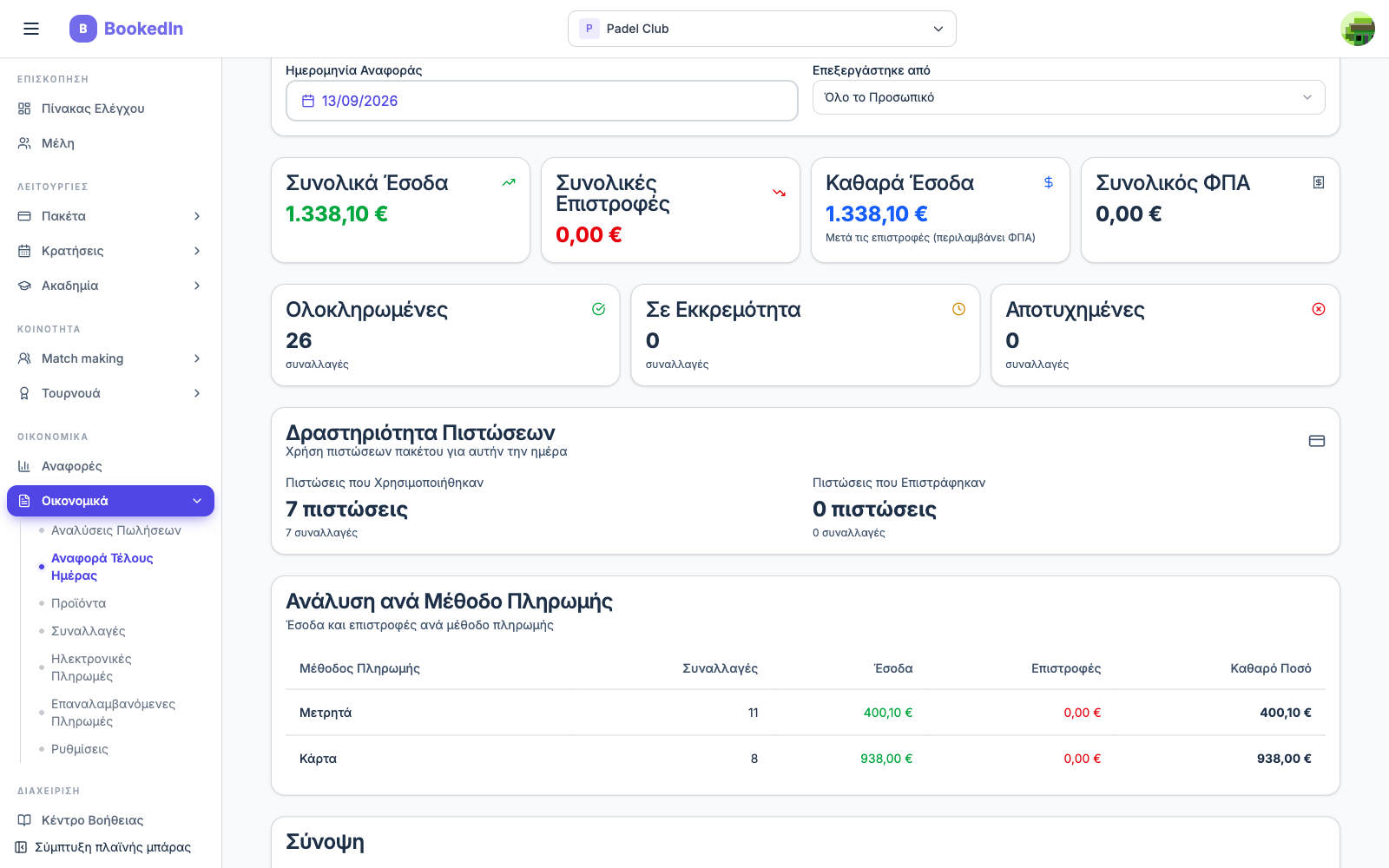Click the 938,00 € net amount cell

point(1284,759)
